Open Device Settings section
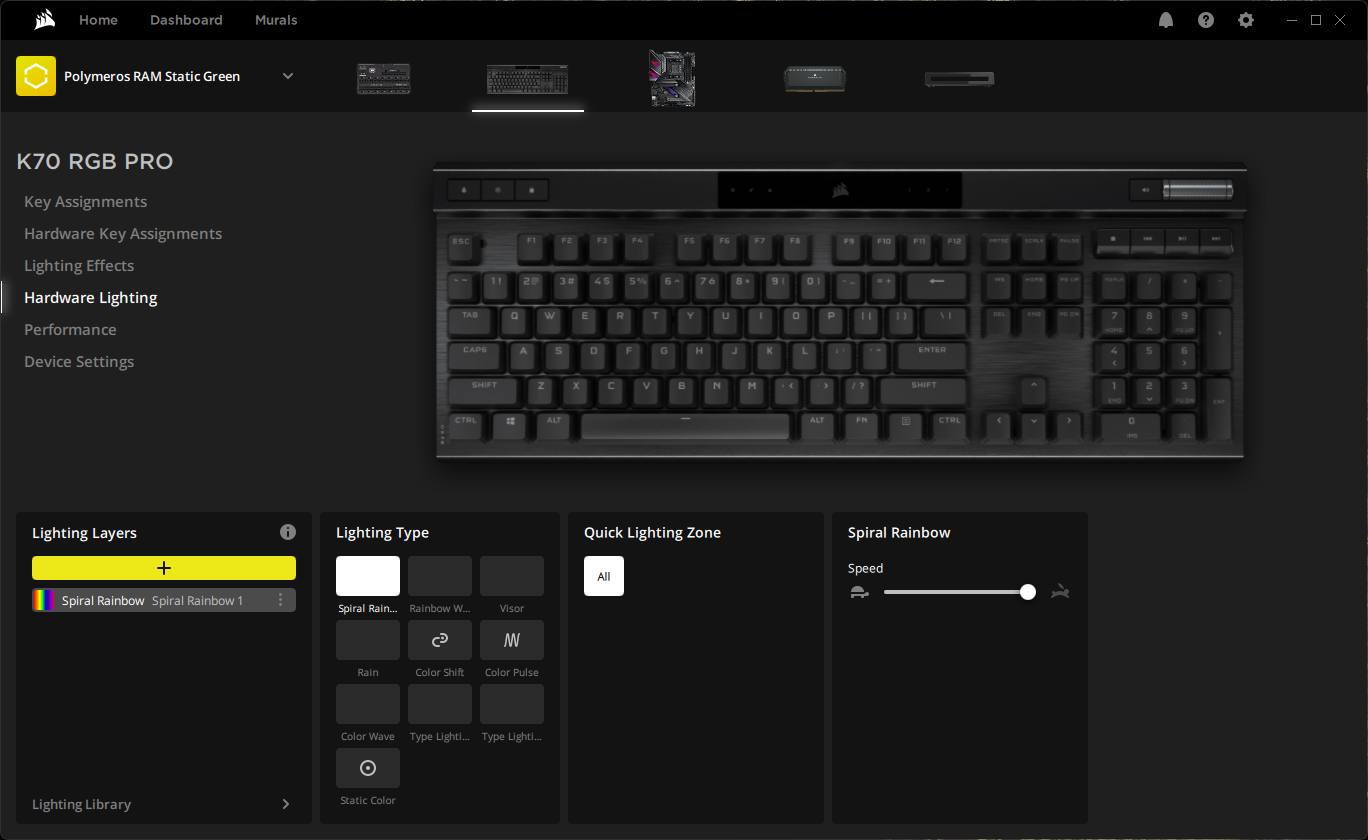Image resolution: width=1368 pixels, height=840 pixels. tap(79, 362)
